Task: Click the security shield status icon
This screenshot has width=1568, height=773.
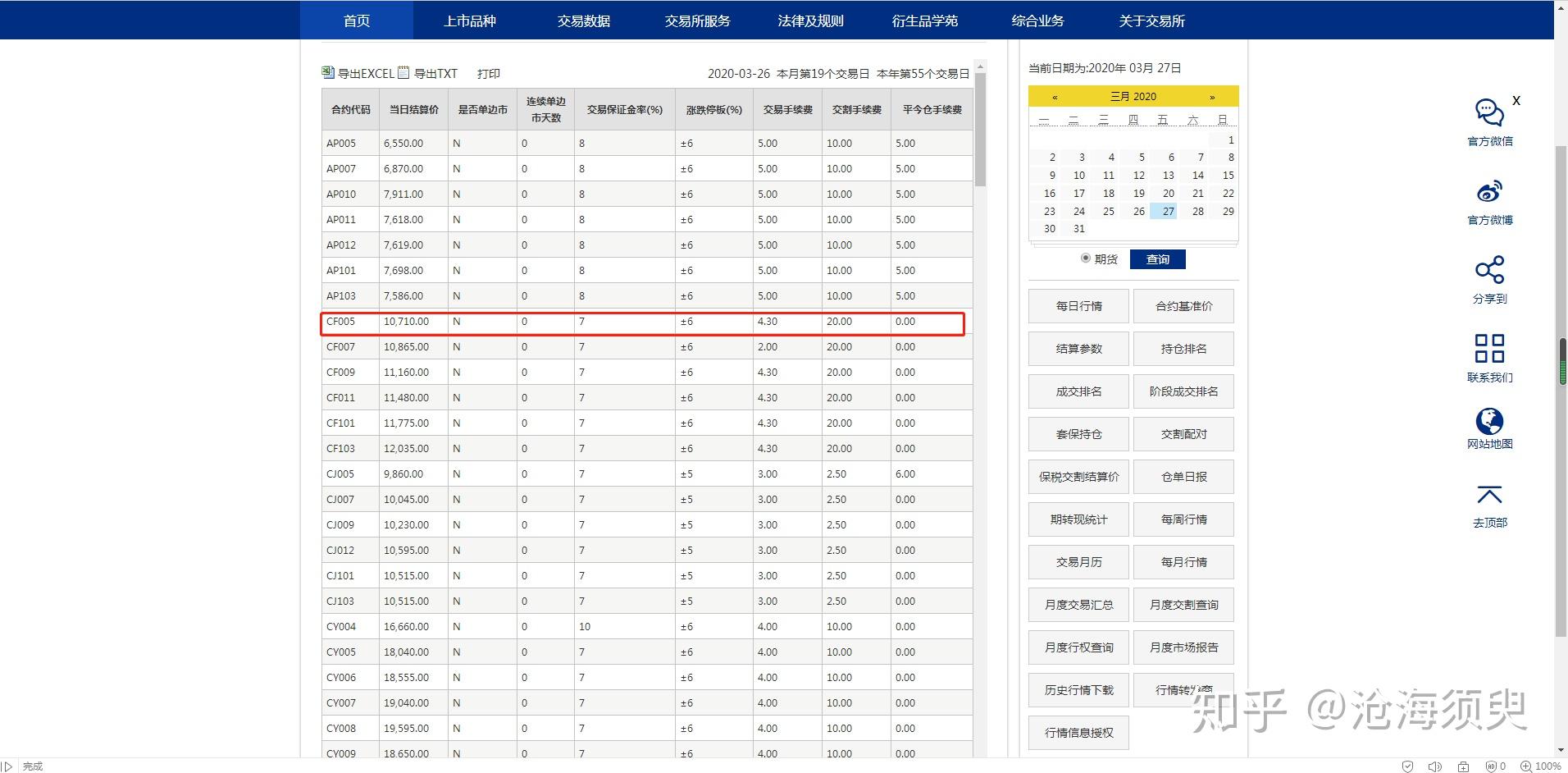Action: (x=1408, y=766)
